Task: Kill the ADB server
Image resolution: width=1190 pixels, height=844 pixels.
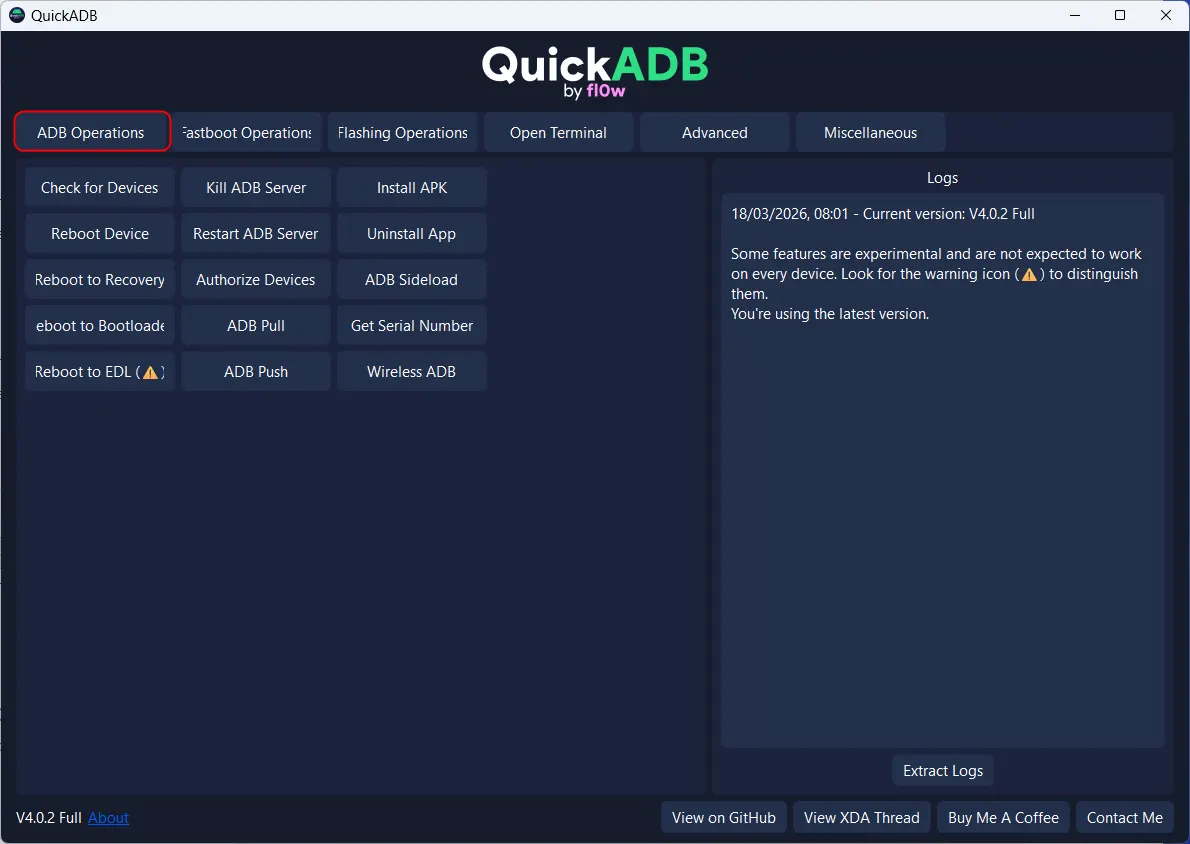Action: click(x=256, y=187)
